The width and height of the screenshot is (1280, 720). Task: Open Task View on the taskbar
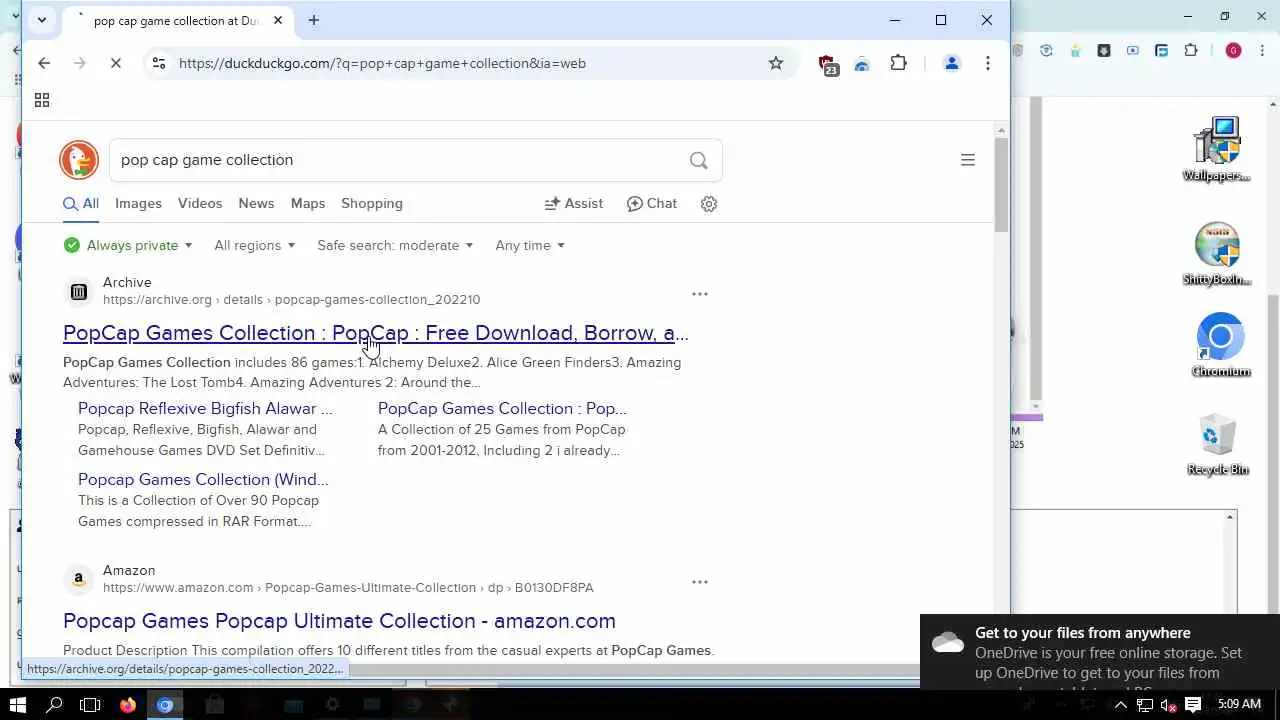pos(90,705)
